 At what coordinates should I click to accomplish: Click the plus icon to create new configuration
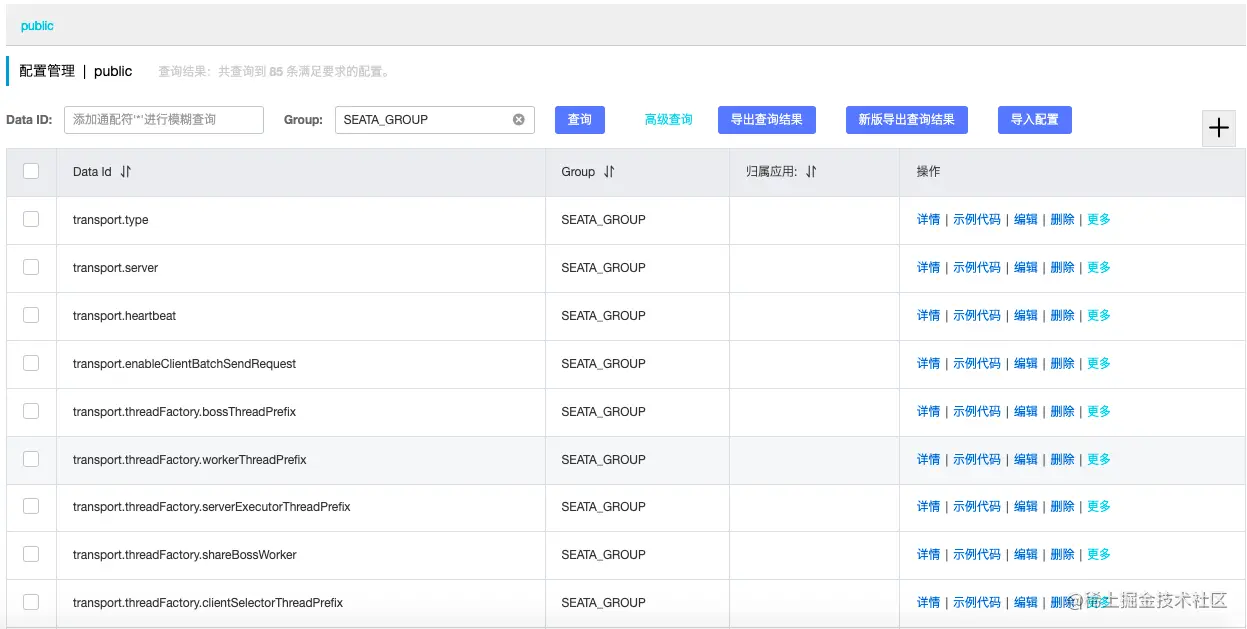pos(1218,128)
